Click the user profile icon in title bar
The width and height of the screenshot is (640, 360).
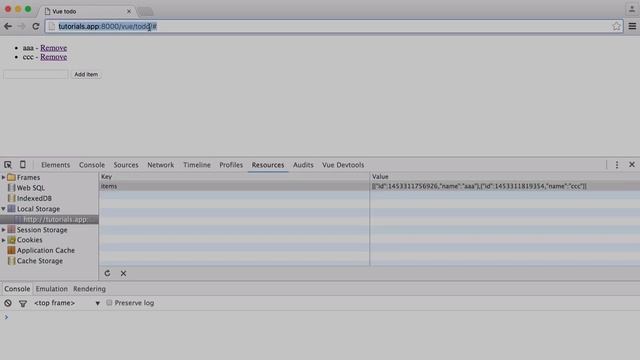(632, 9)
